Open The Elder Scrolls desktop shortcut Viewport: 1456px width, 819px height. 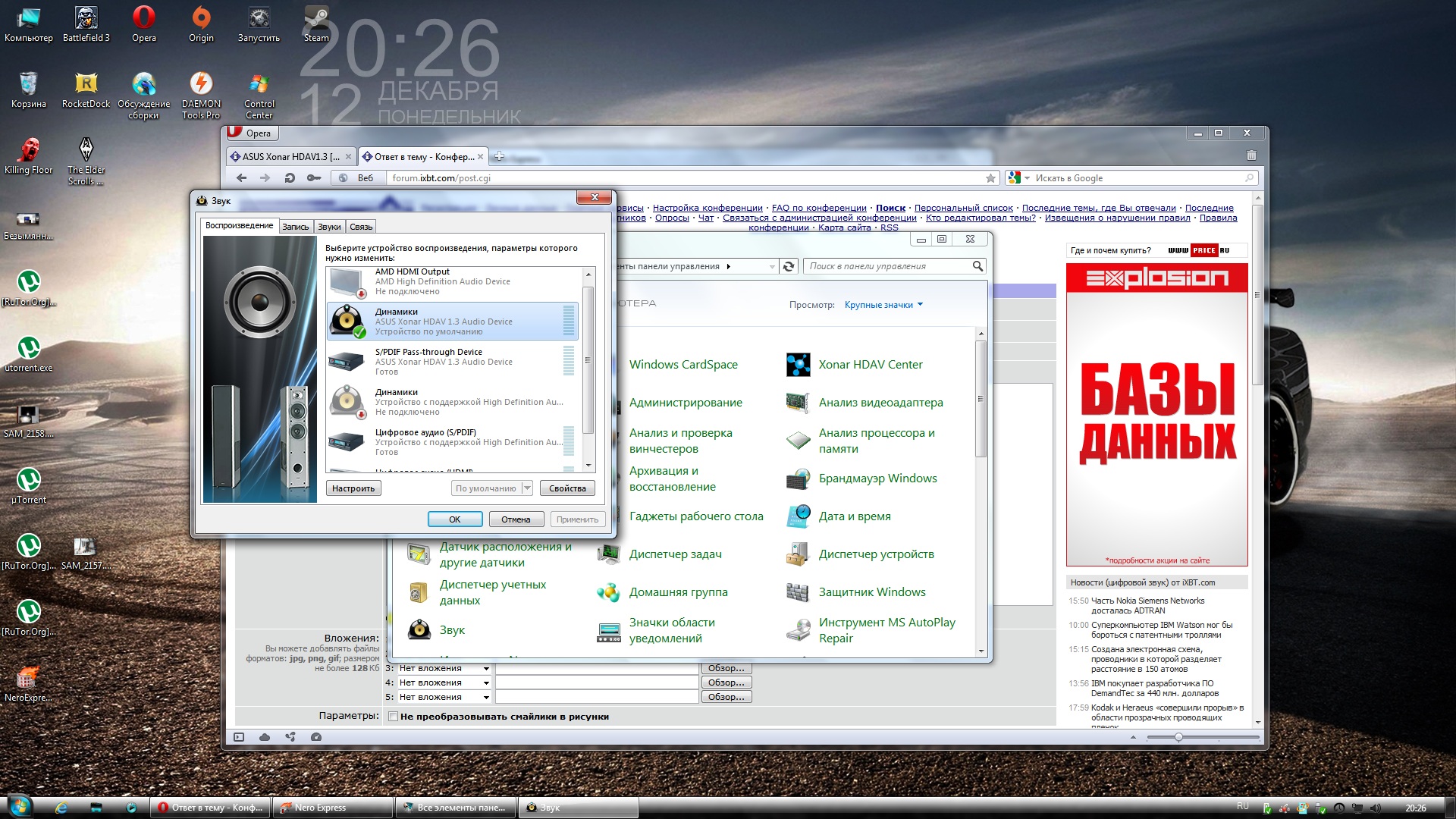pyautogui.click(x=86, y=161)
